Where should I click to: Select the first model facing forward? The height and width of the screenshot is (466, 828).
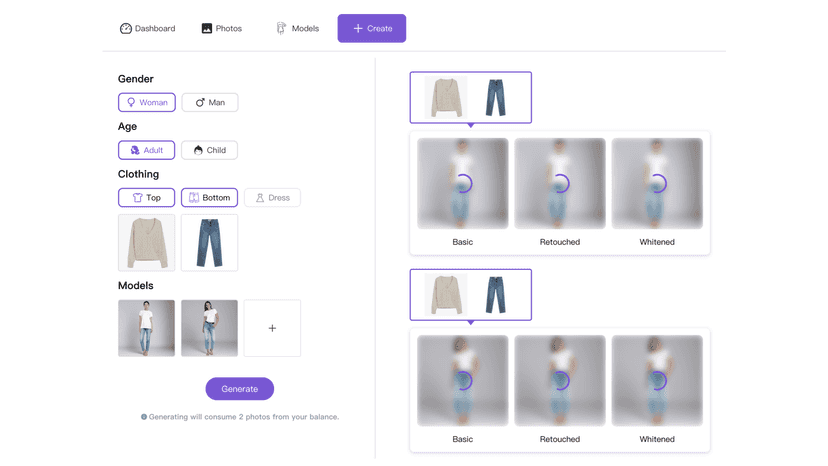[146, 328]
